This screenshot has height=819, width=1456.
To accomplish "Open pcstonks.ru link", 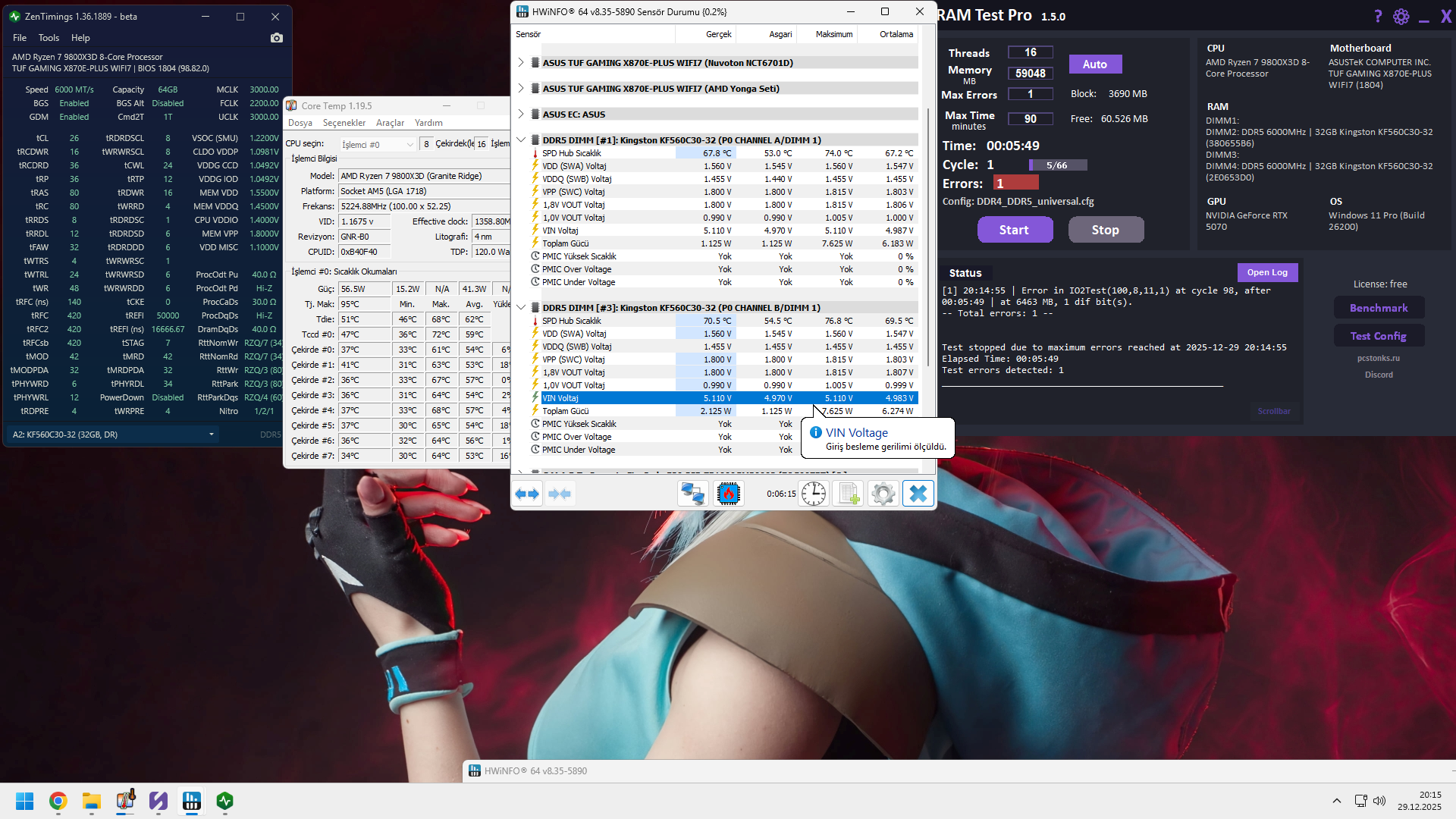I will coord(1379,358).
